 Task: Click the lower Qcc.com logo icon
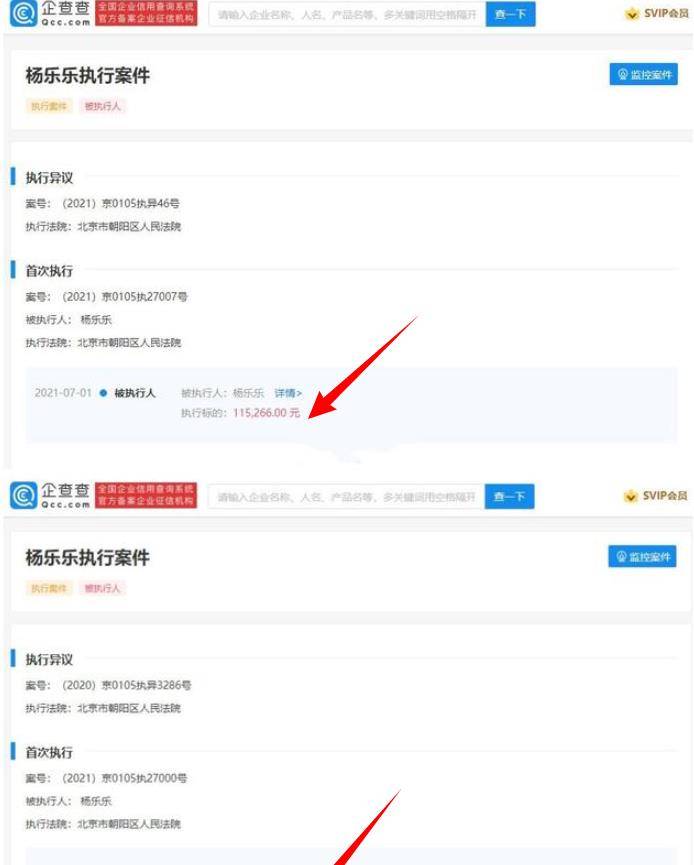pos(24,495)
